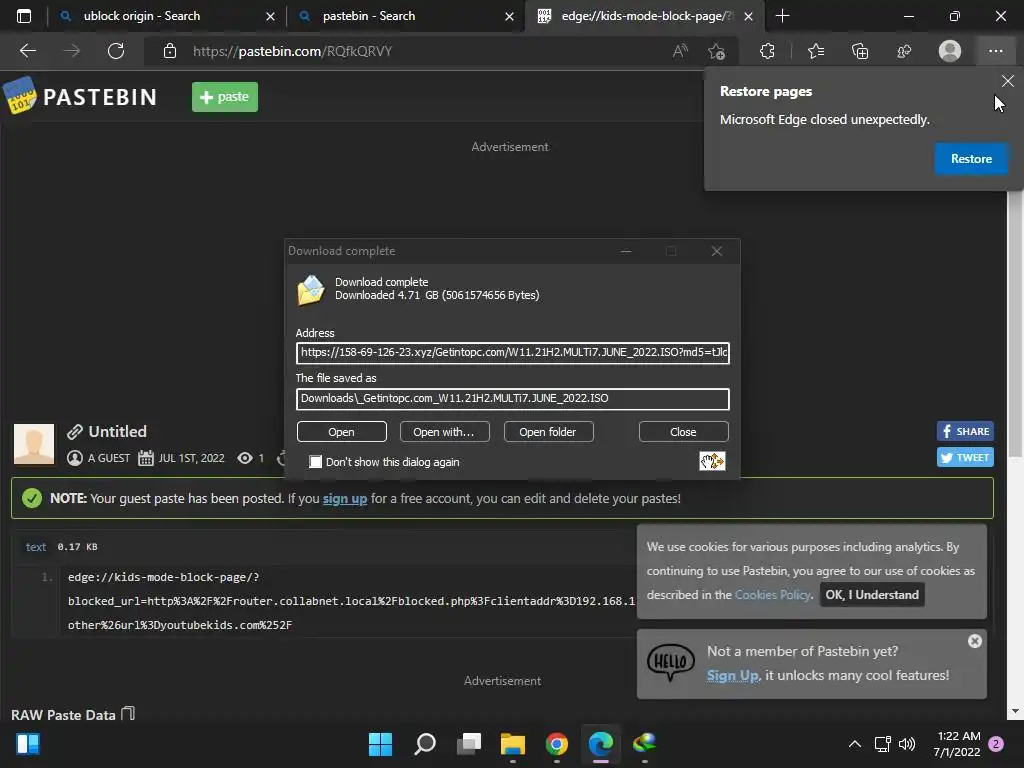
Task: Click the Pastebin logo
Action: [80, 97]
